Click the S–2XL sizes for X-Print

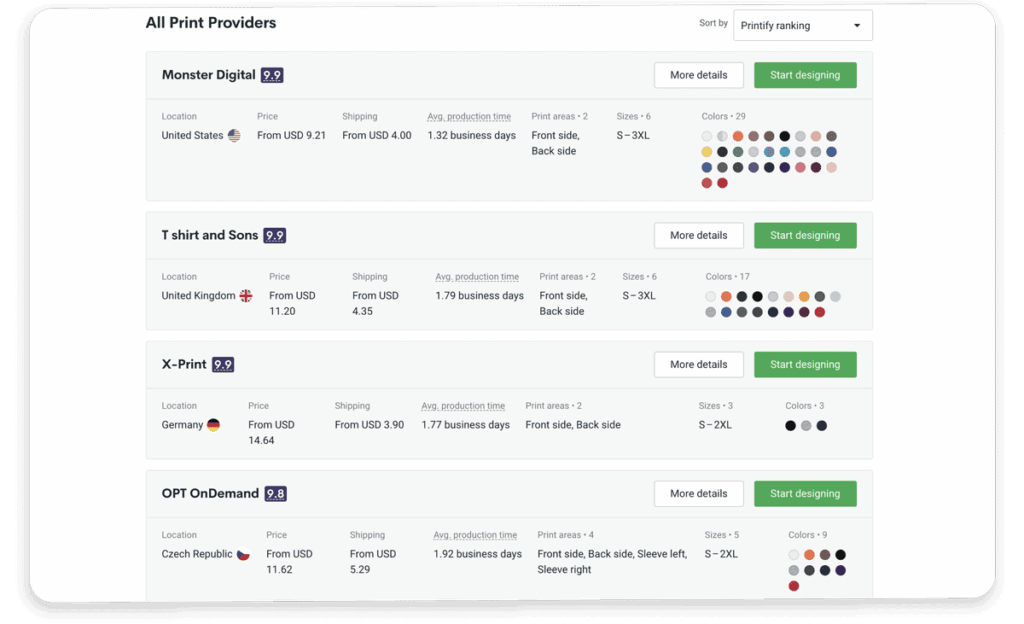coord(715,426)
